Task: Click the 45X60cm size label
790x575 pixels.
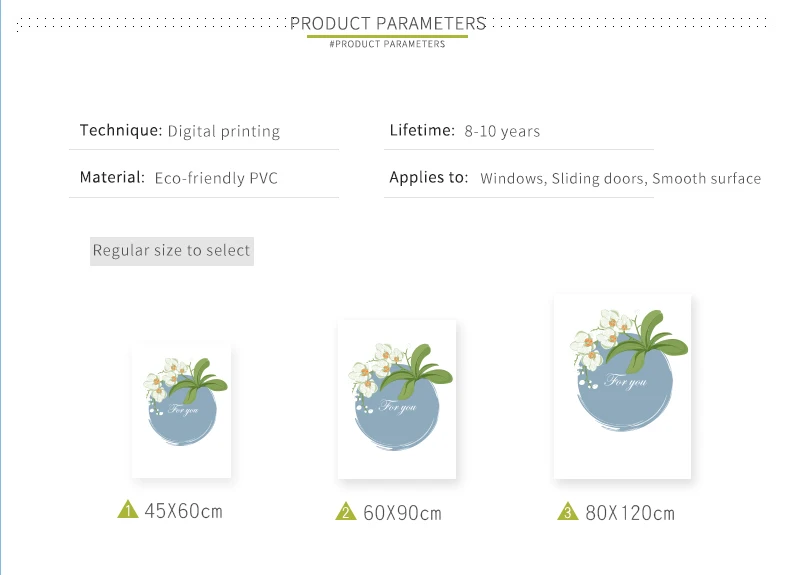Action: (x=183, y=511)
